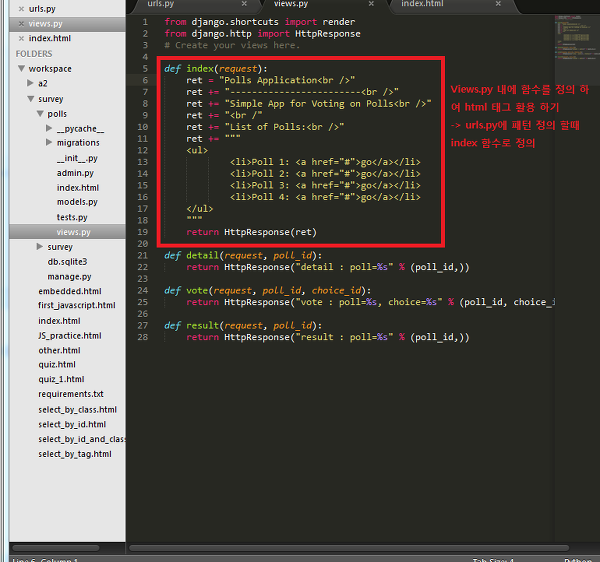Open __init__.py in polls folder

[77, 158]
